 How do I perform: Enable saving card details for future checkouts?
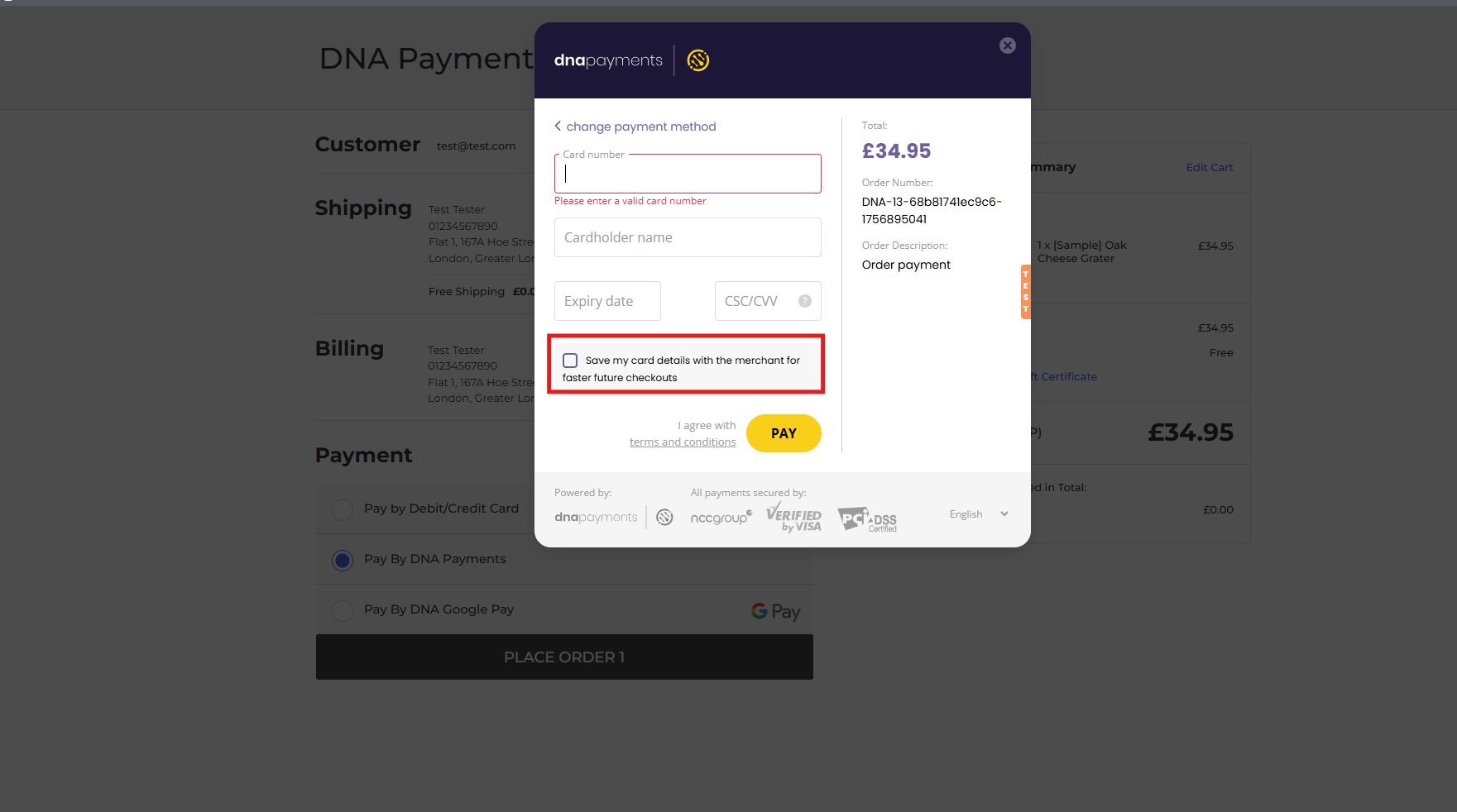(569, 360)
